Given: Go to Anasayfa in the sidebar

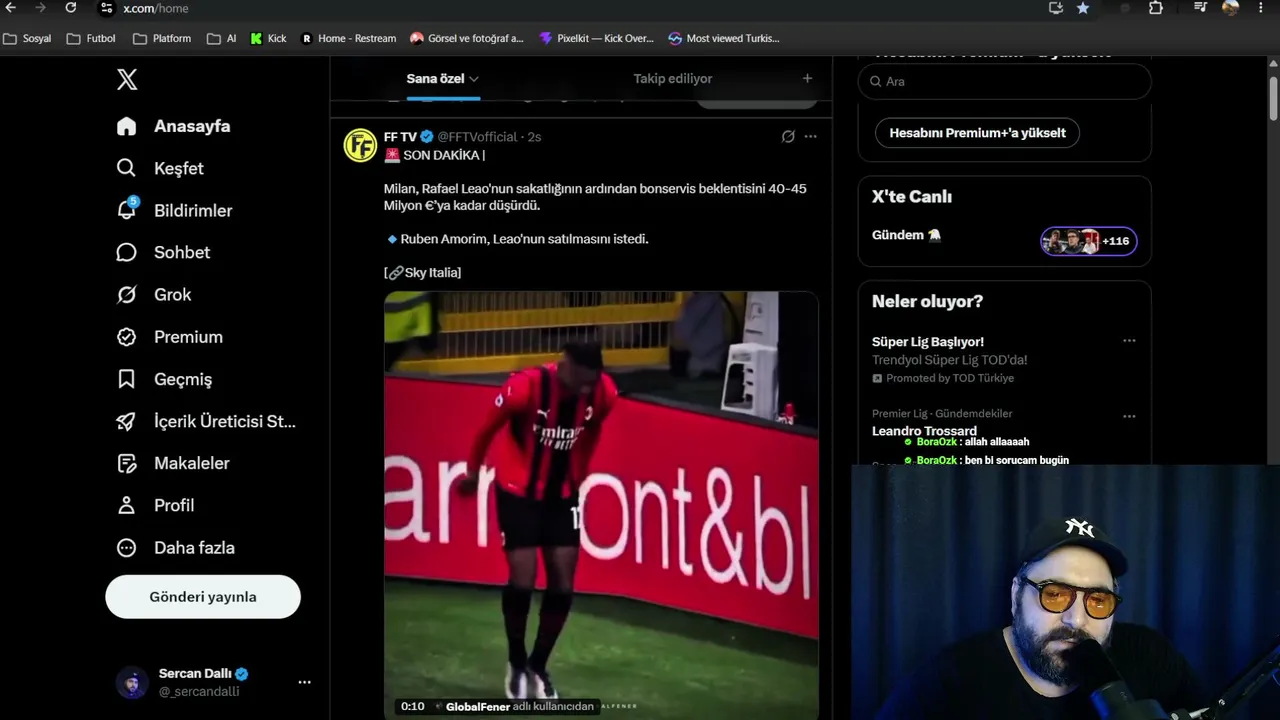Looking at the screenshot, I should pos(173,126).
